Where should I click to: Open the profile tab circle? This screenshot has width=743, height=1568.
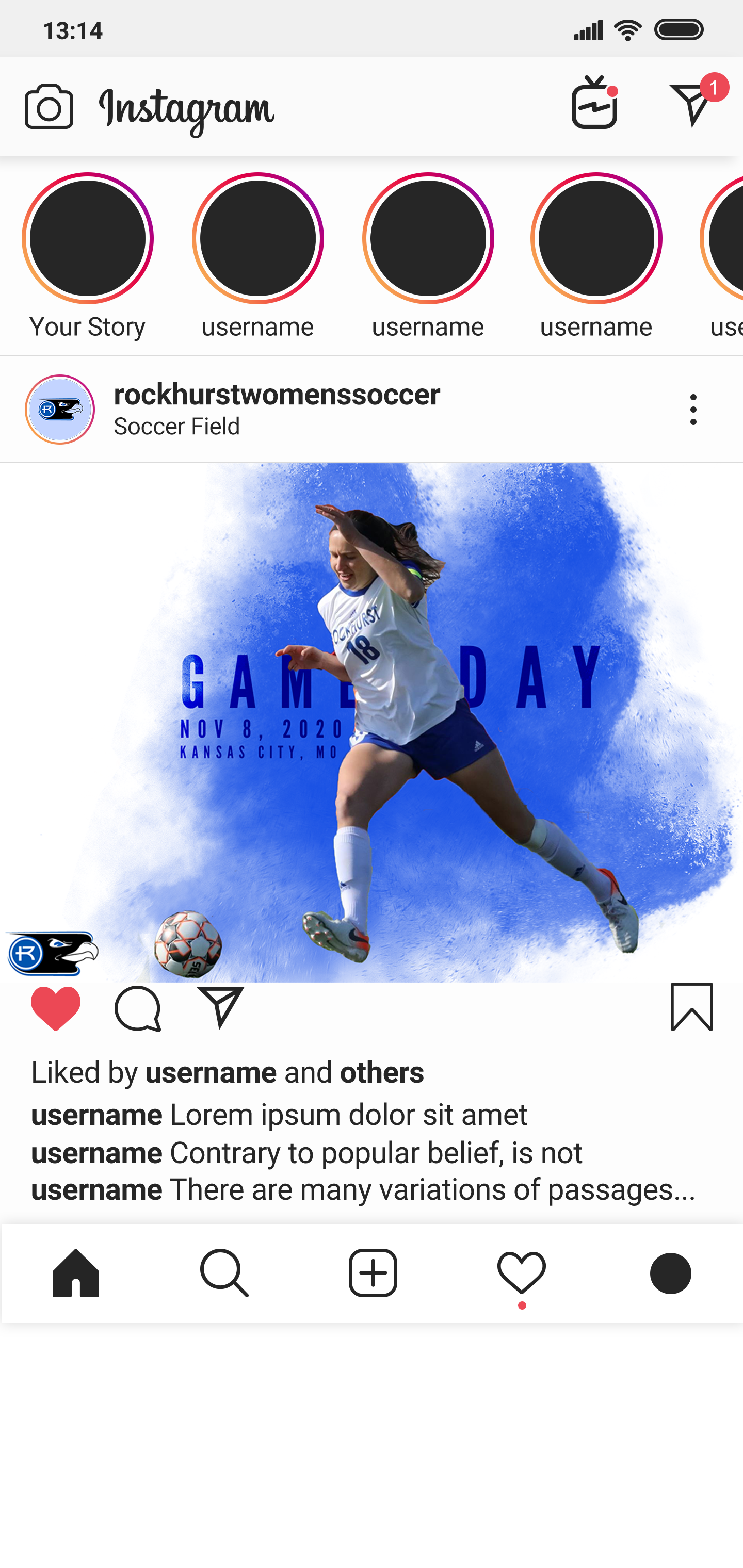(671, 1273)
